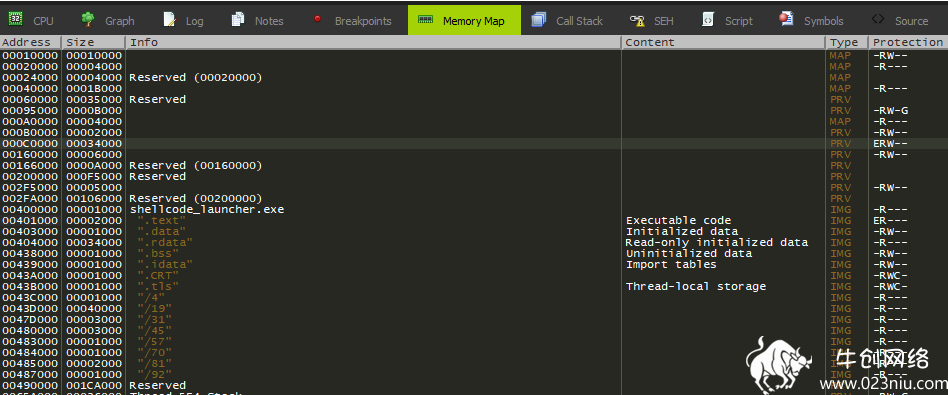Click the ERW-- protection value
This screenshot has width=948, height=395.
click(x=891, y=143)
